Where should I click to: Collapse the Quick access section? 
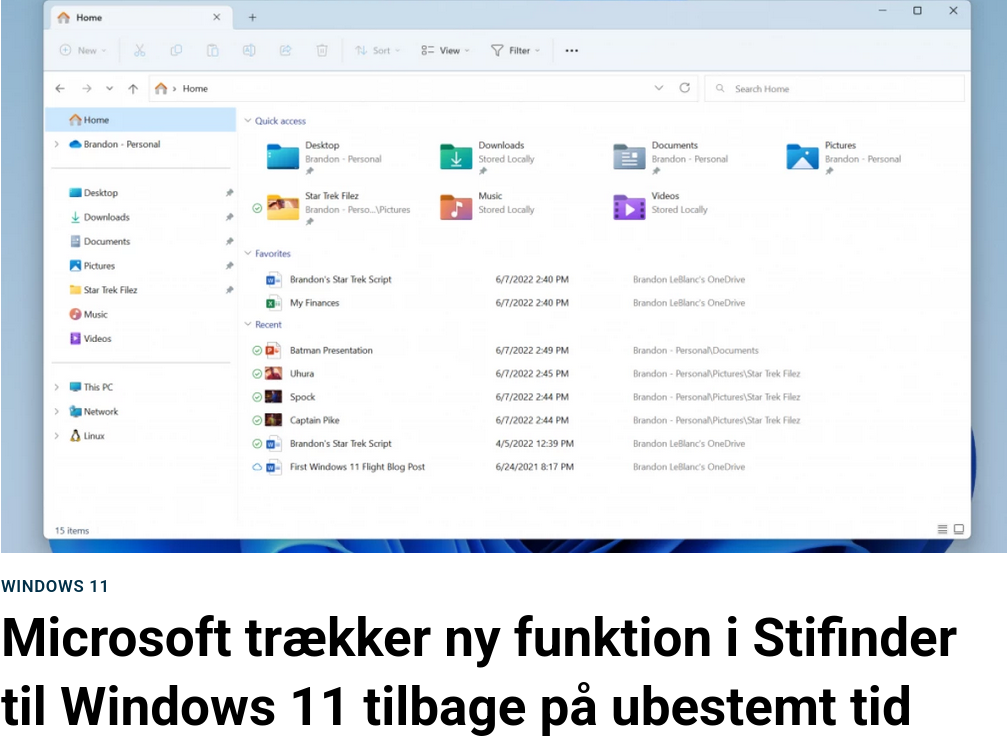pyautogui.click(x=248, y=120)
